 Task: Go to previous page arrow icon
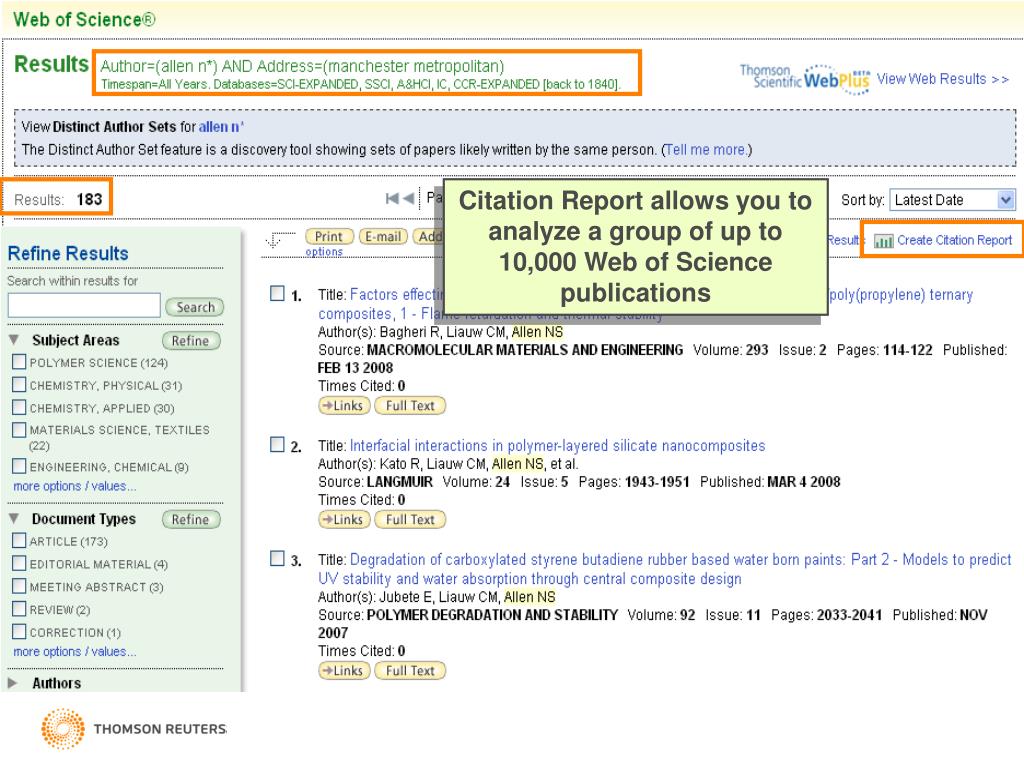(x=409, y=199)
